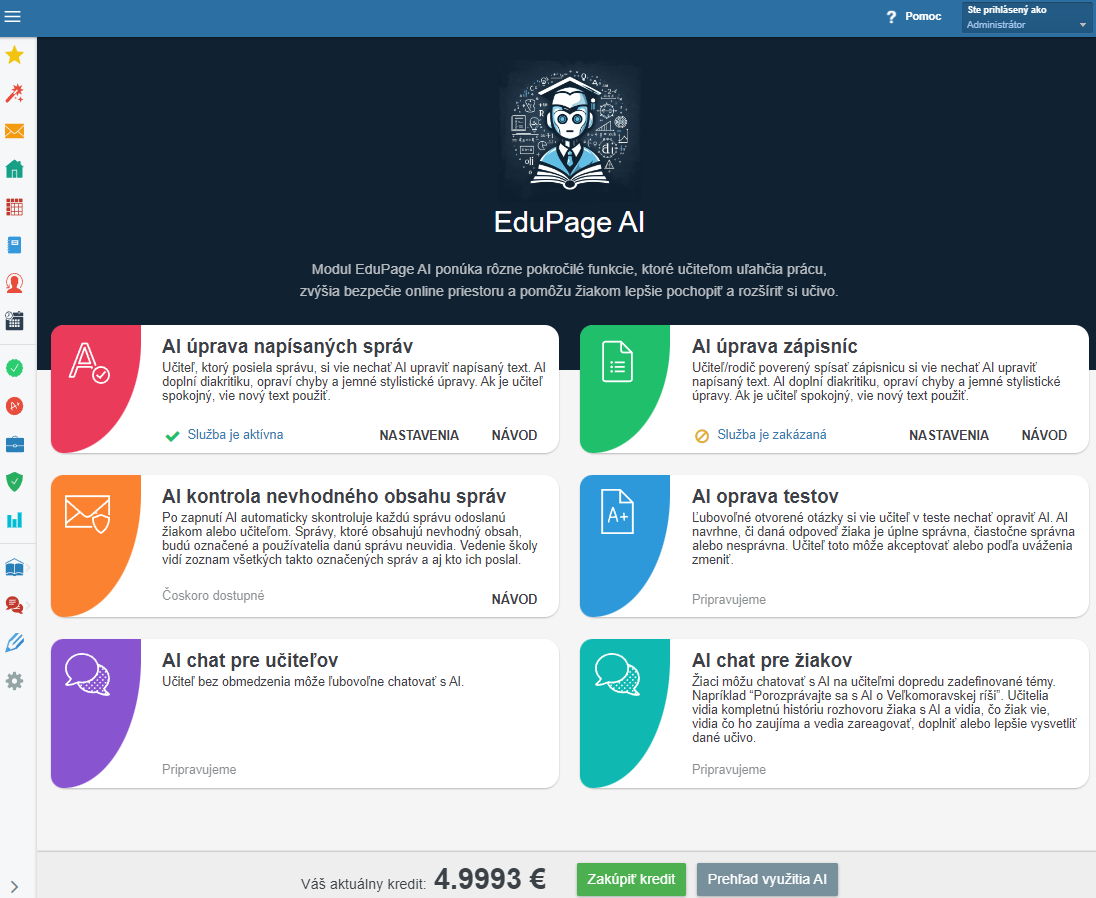Click the blue pen feather sidebar icon

[15, 642]
